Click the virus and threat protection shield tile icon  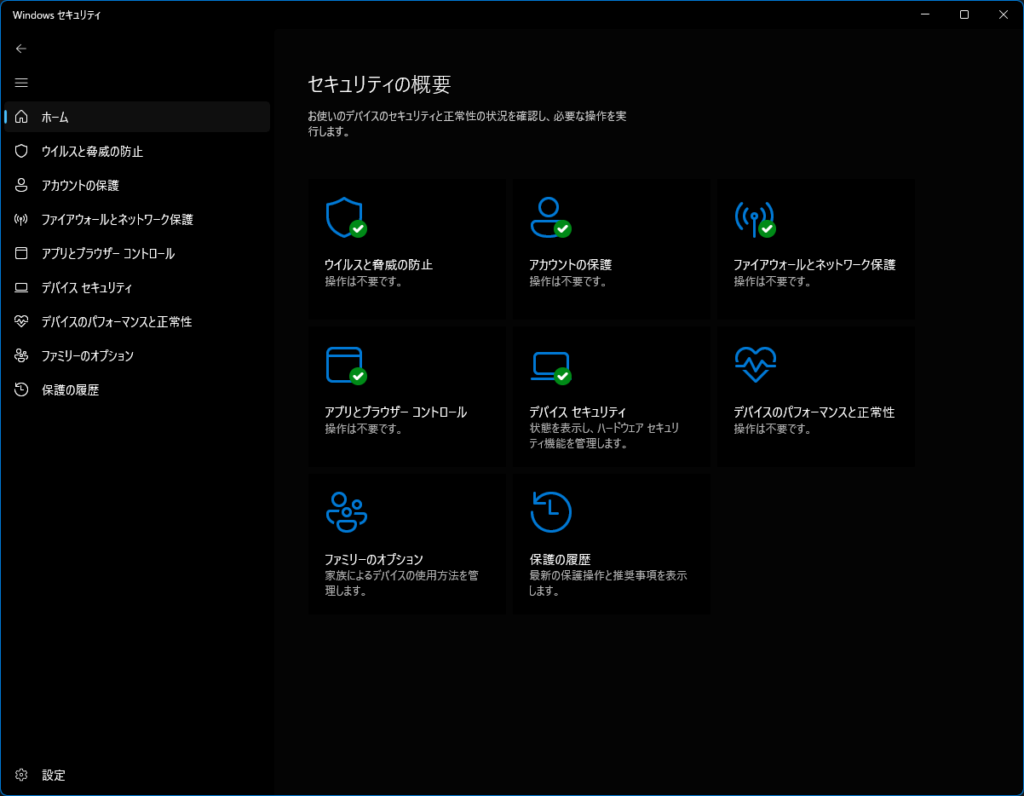[344, 217]
